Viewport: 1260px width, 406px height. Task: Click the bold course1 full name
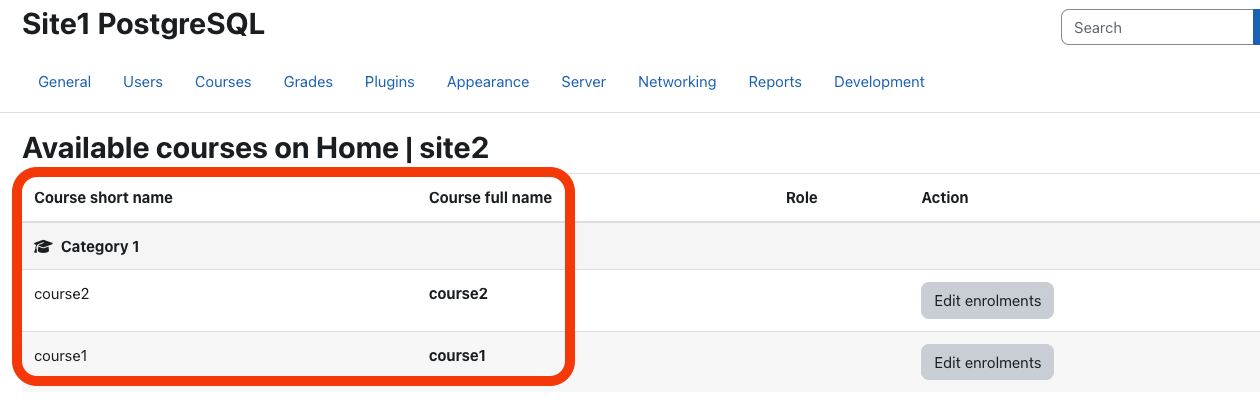click(457, 355)
